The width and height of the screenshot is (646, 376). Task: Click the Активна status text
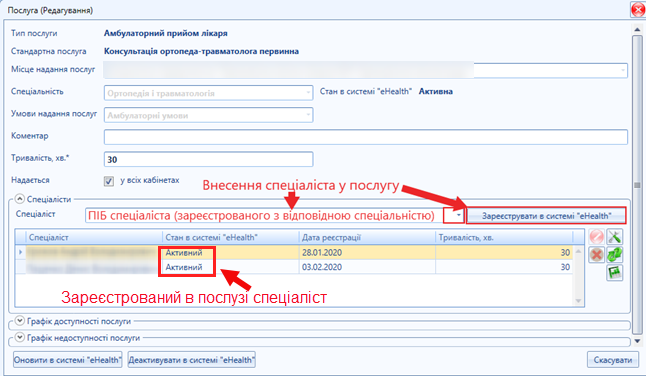point(435,91)
